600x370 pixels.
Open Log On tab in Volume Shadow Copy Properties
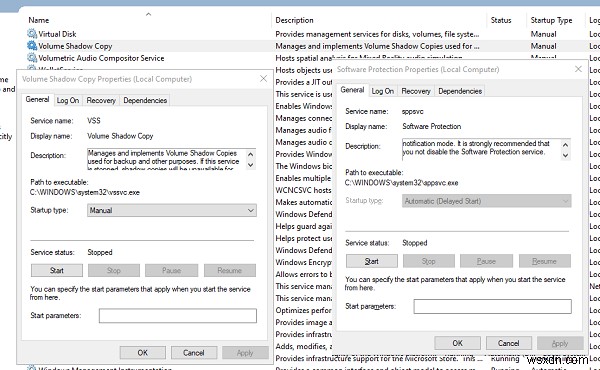[x=68, y=100]
